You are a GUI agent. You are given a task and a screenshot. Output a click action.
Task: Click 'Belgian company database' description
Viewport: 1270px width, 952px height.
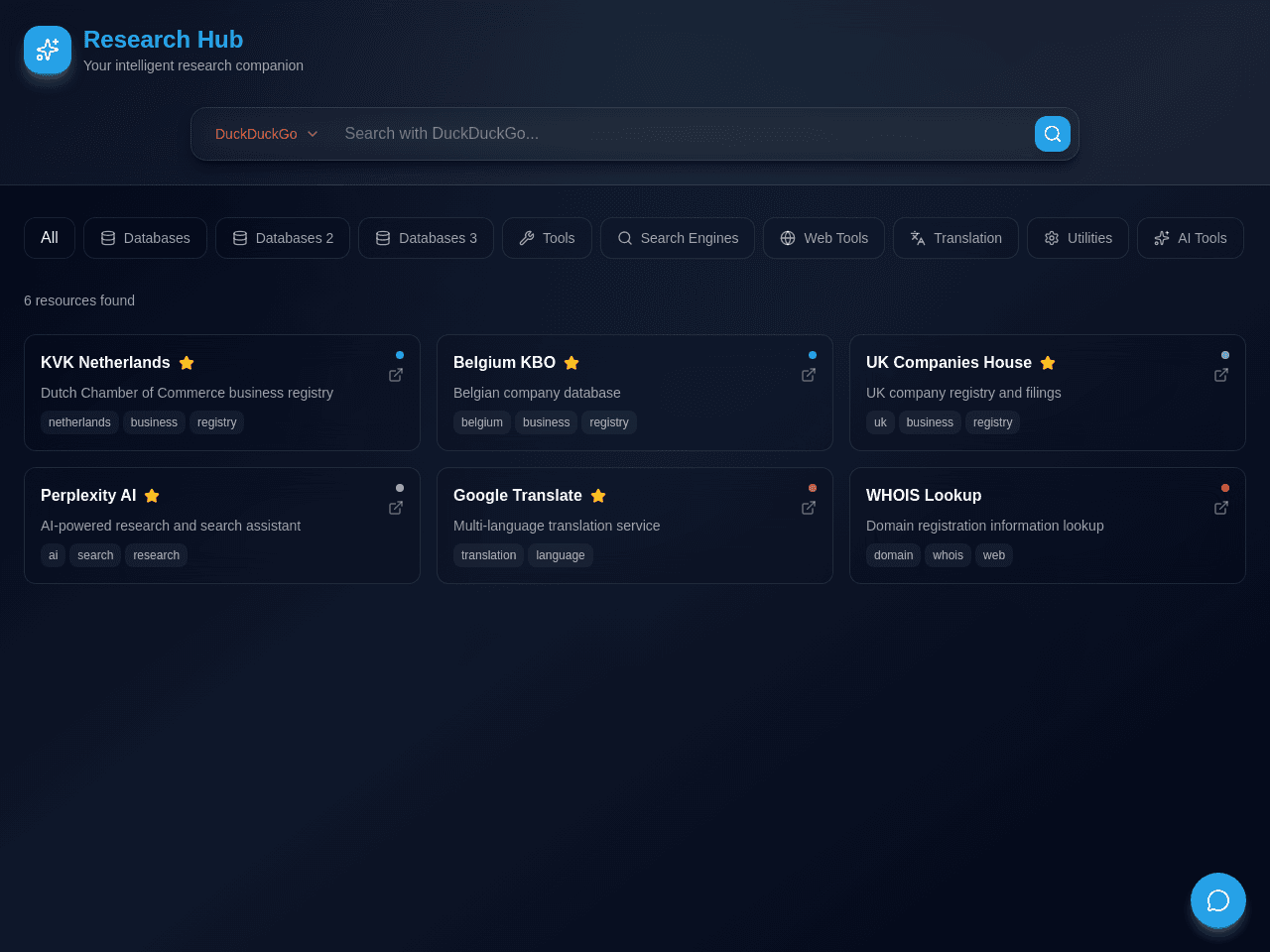pyautogui.click(x=537, y=393)
